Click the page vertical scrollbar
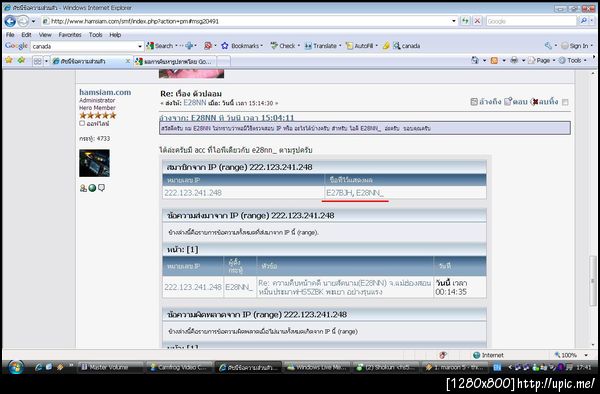The width and height of the screenshot is (600, 394). (x=592, y=281)
